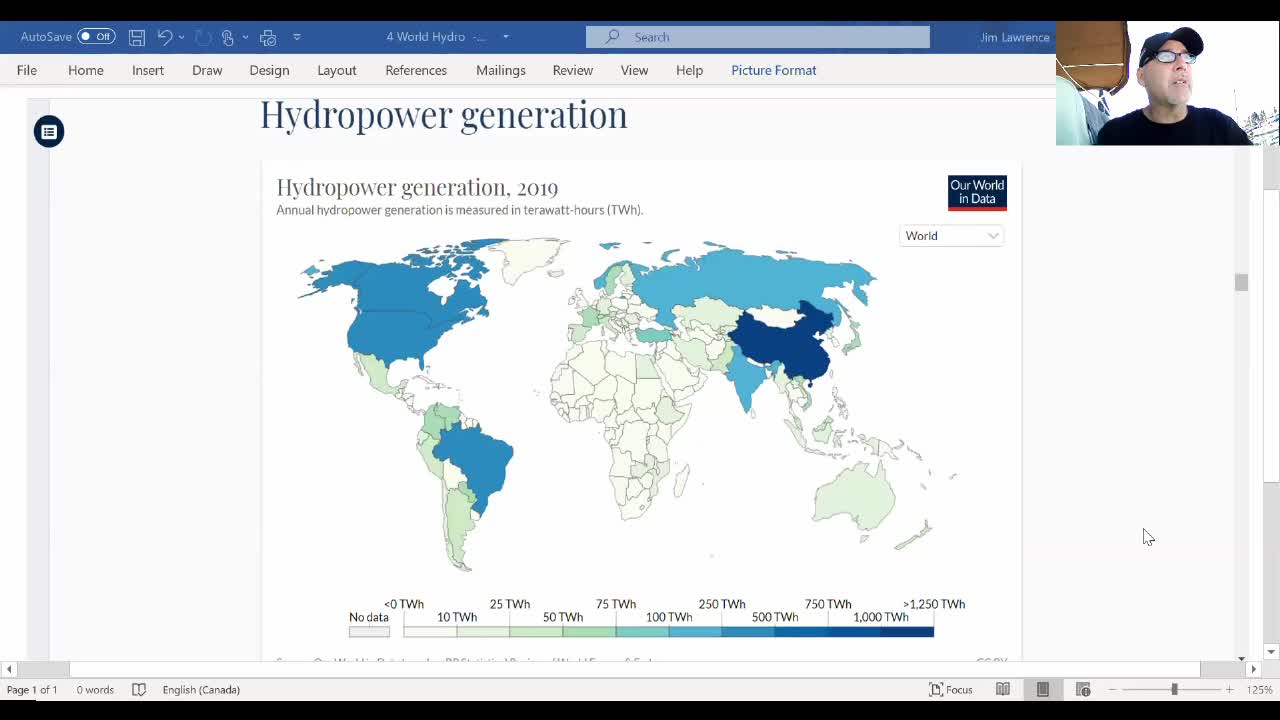Toggle Touch/Mouse mode icon
The height and width of the screenshot is (720, 1280).
[x=228, y=37]
